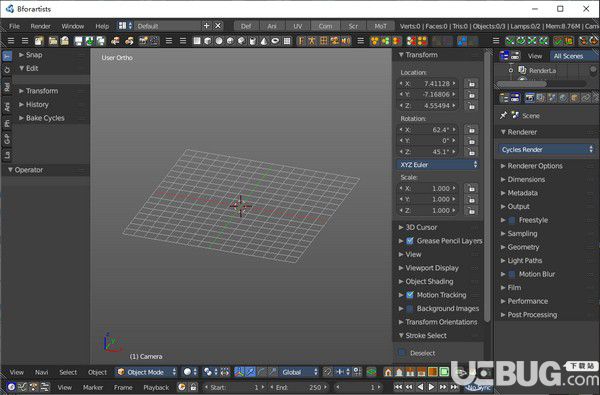This screenshot has height=395, width=600.
Task: Toggle the Motion Tracking checkbox
Action: pyautogui.click(x=410, y=295)
